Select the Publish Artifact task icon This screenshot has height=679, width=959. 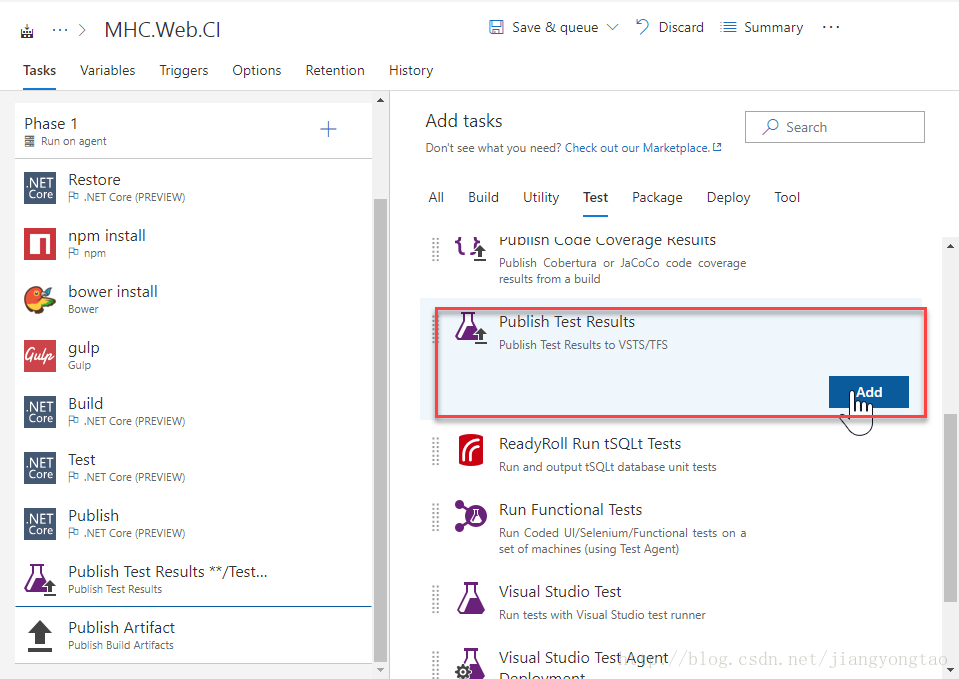click(40, 636)
